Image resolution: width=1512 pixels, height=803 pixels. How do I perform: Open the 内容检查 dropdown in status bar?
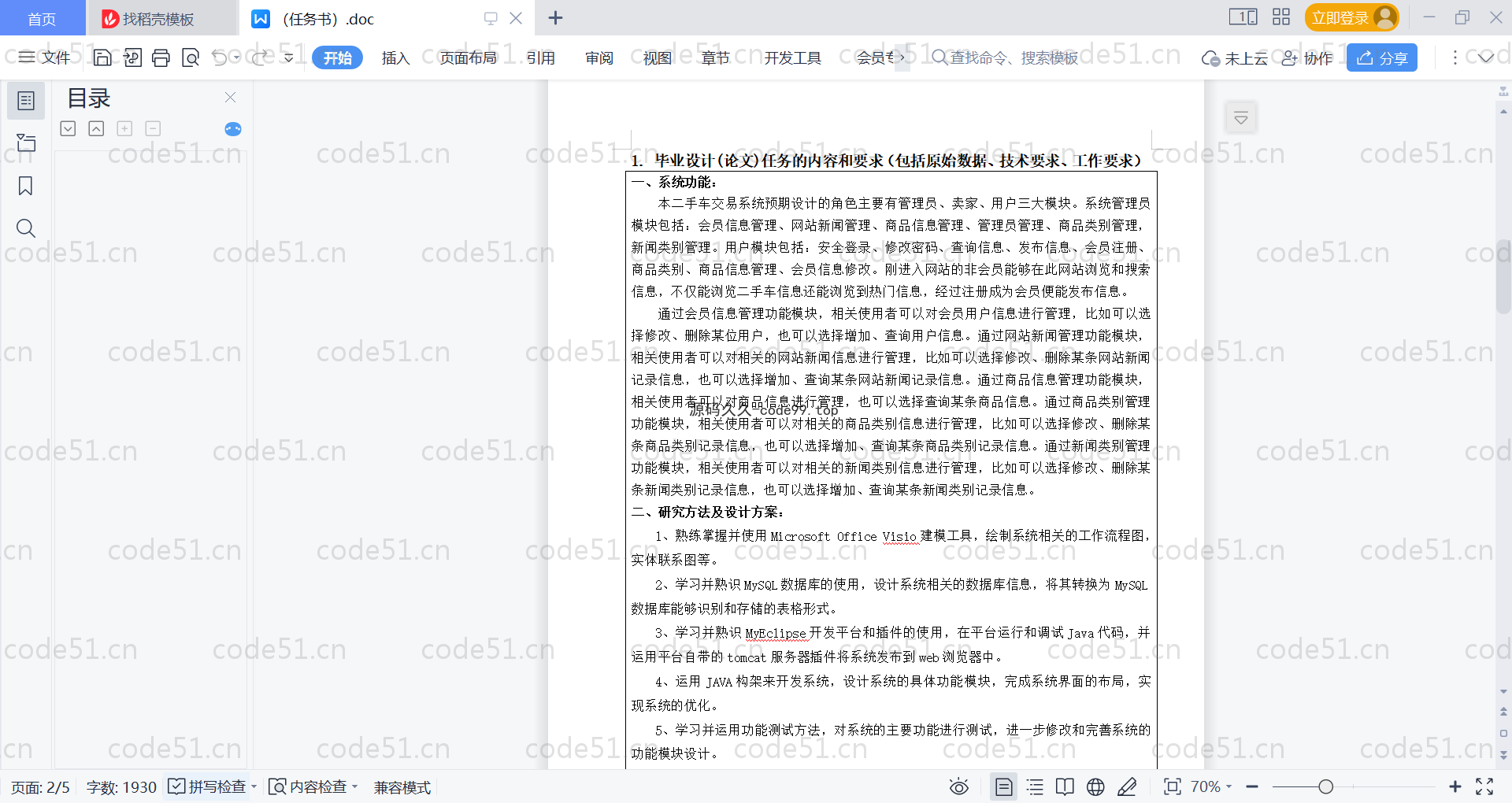click(x=313, y=786)
